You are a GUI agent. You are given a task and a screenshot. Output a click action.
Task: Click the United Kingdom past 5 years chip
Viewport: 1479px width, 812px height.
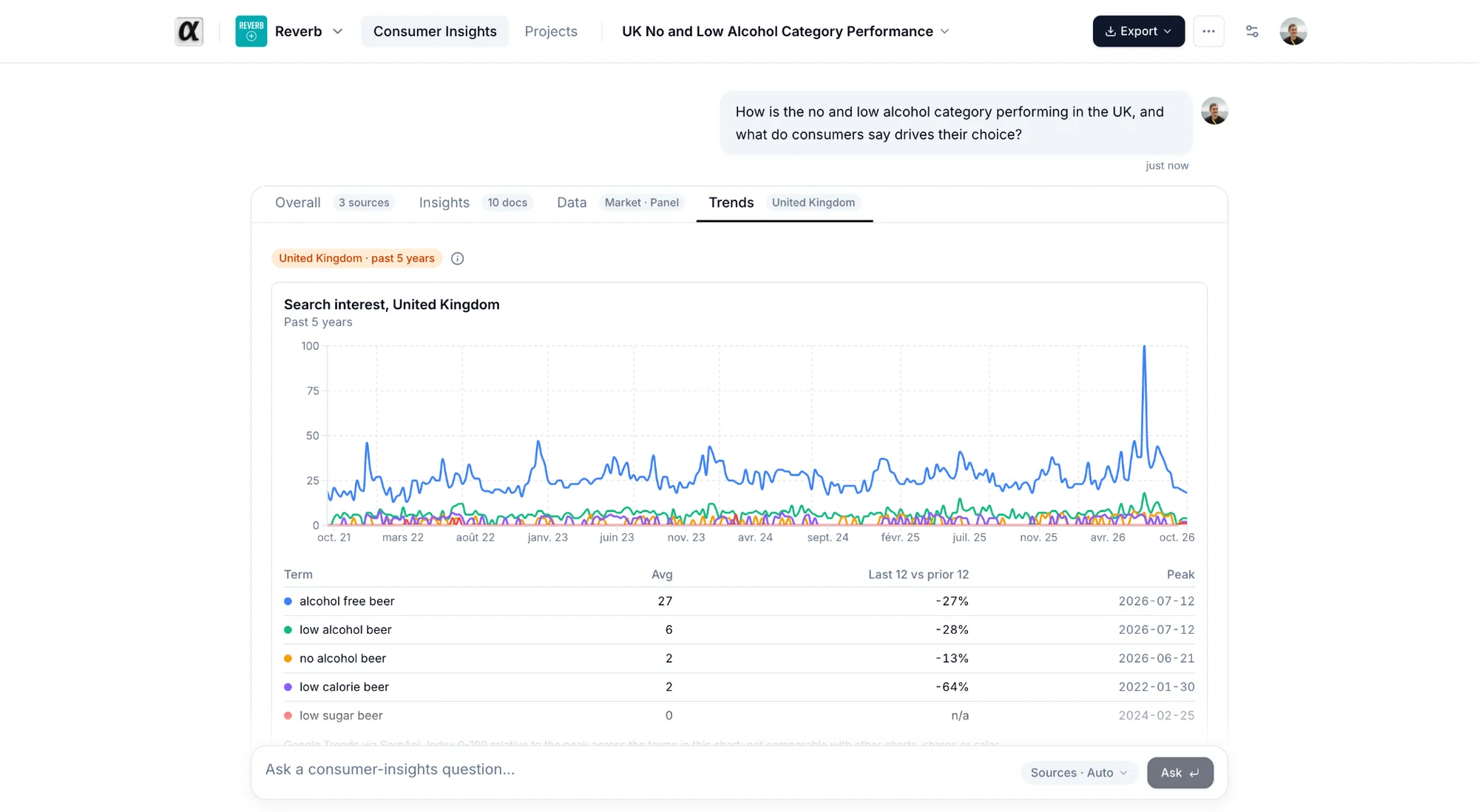click(x=356, y=258)
